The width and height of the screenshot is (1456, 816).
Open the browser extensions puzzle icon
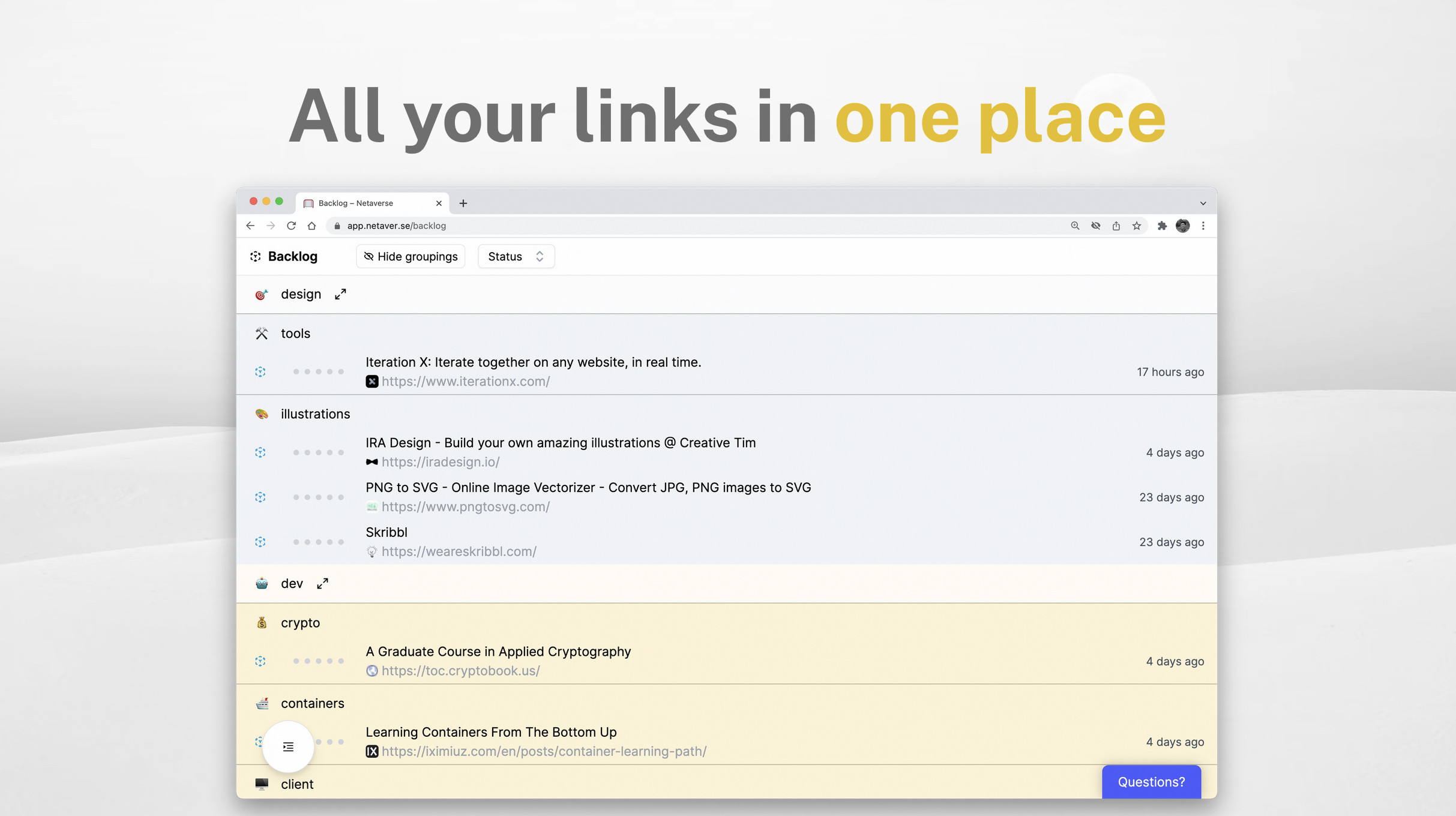[x=1162, y=226]
